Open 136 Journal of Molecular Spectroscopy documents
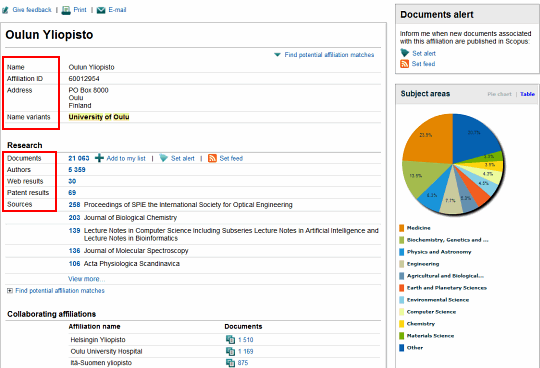This screenshot has width=540, height=368. pyautogui.click(x=74, y=251)
